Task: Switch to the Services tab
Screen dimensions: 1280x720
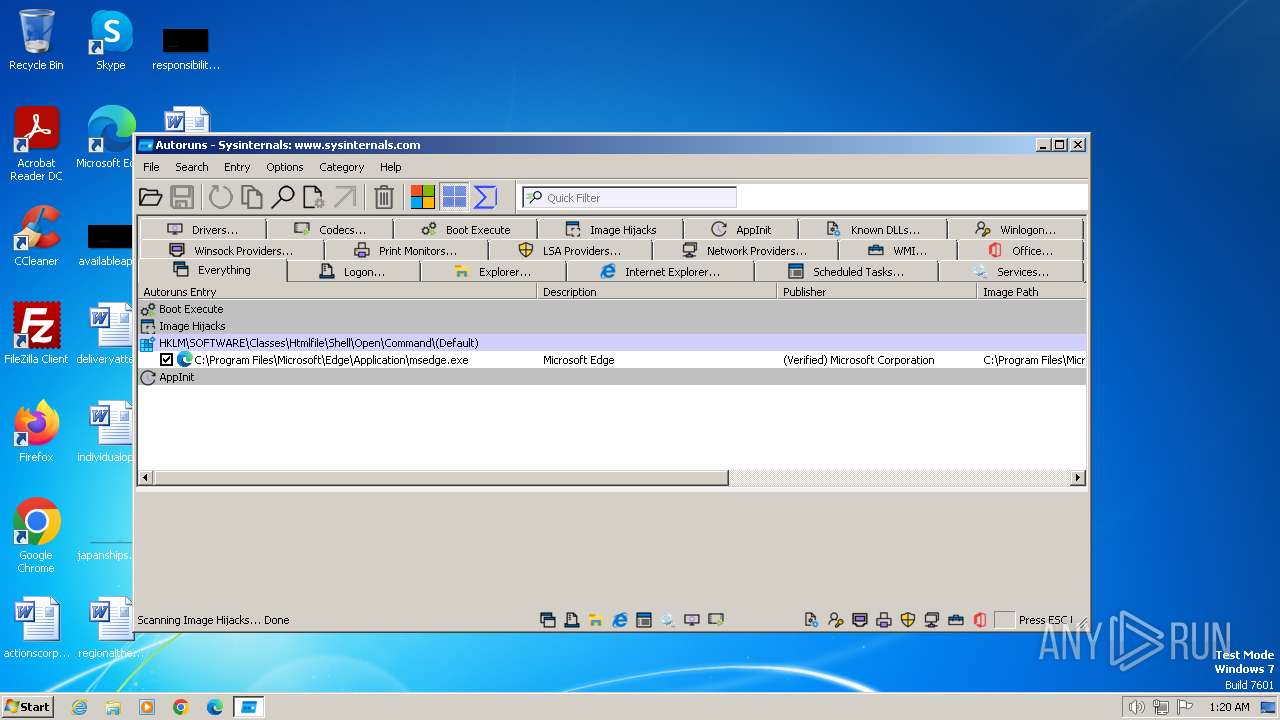Action: point(1011,271)
